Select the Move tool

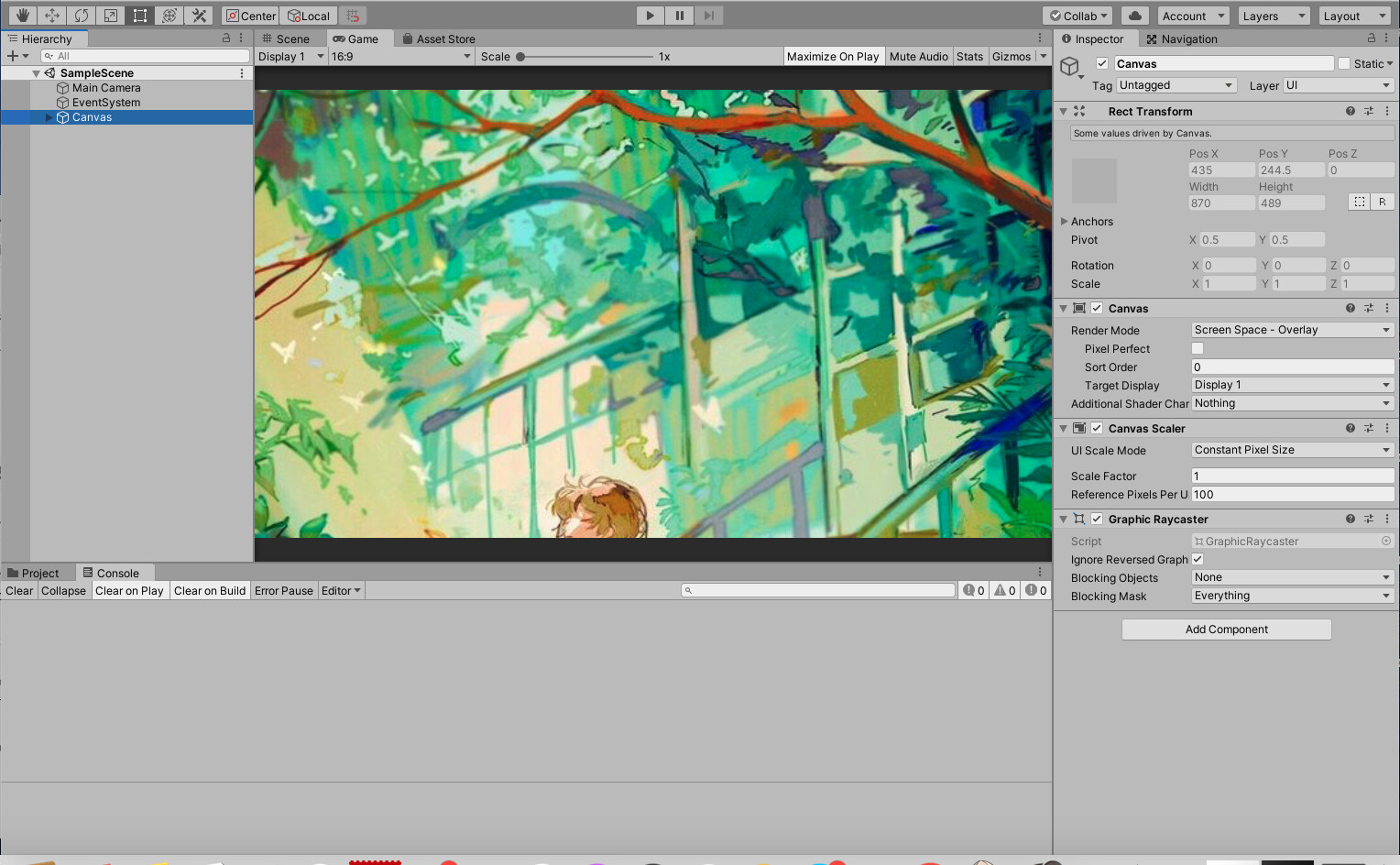point(51,16)
